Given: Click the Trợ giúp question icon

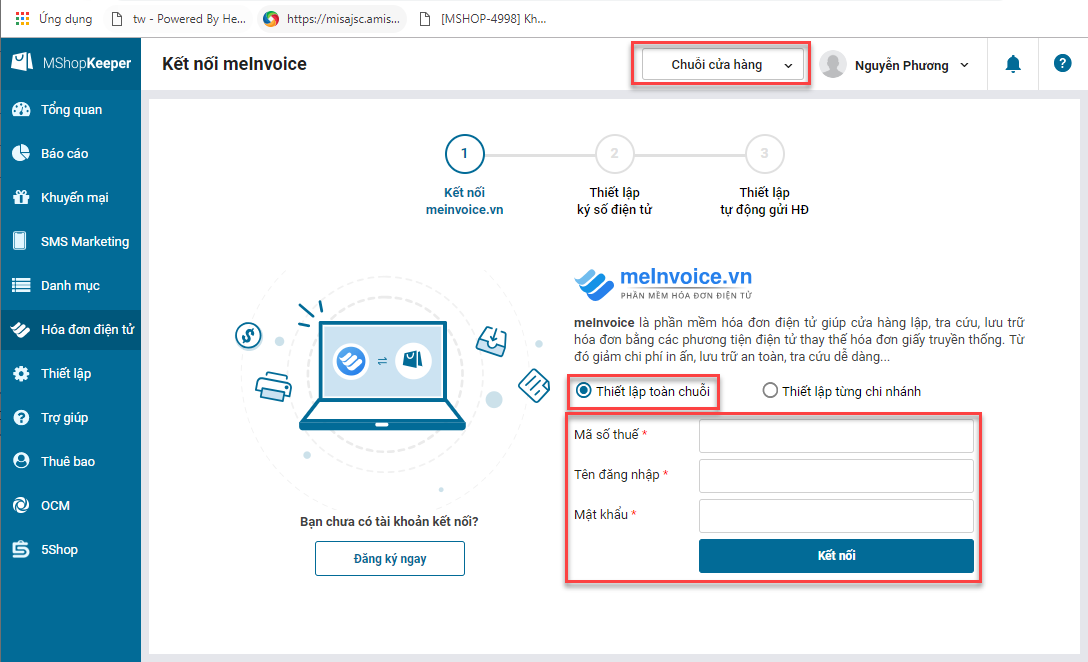Looking at the screenshot, I should pos(22,417).
